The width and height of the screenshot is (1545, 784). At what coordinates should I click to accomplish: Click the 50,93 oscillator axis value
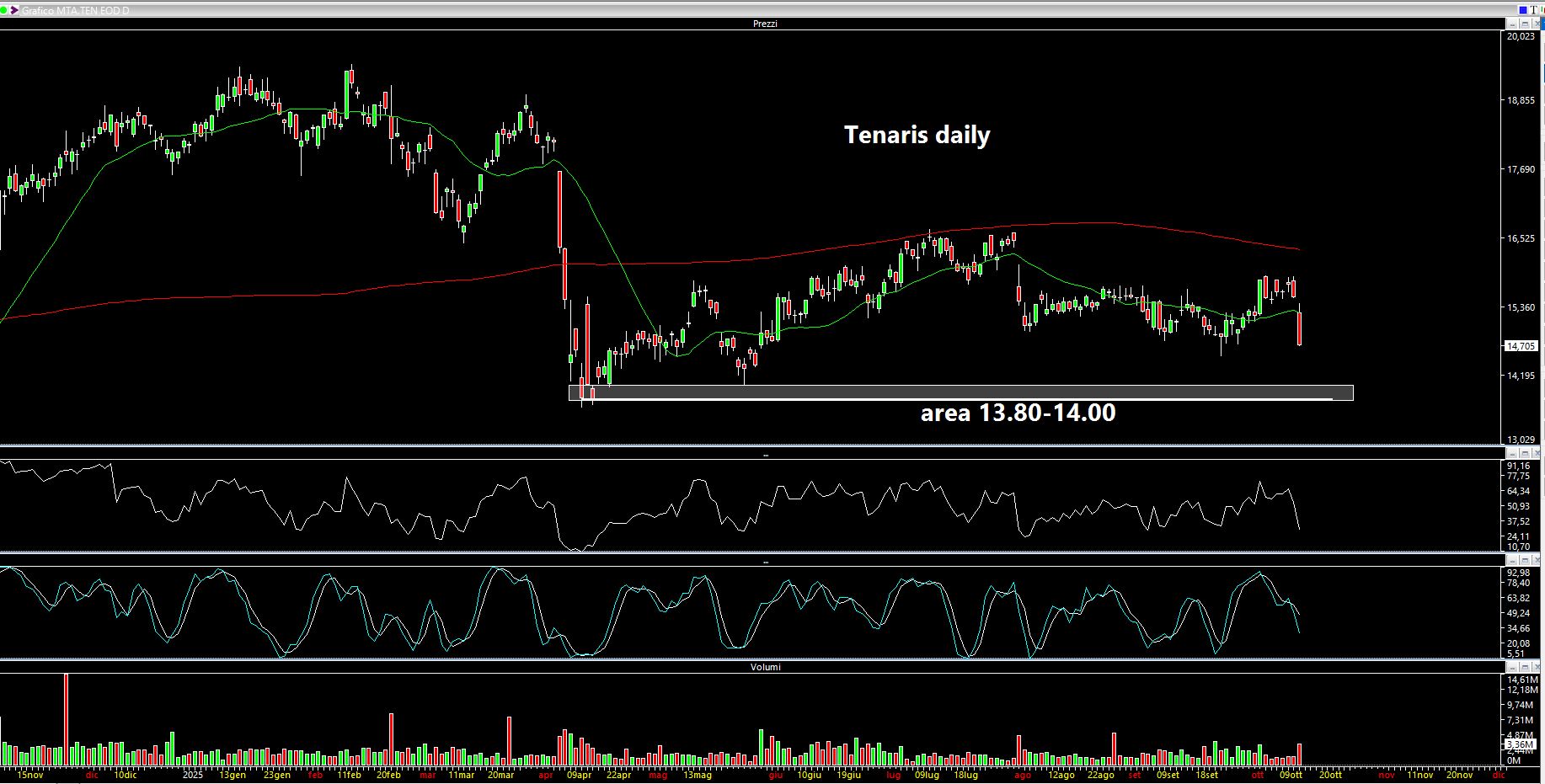pos(1518,506)
